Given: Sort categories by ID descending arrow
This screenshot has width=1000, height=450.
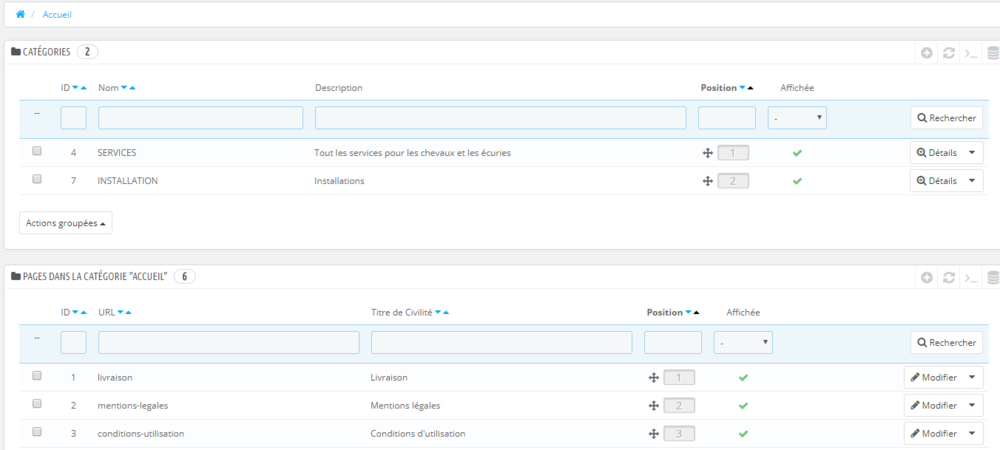Looking at the screenshot, I should pyautogui.click(x=75, y=88).
